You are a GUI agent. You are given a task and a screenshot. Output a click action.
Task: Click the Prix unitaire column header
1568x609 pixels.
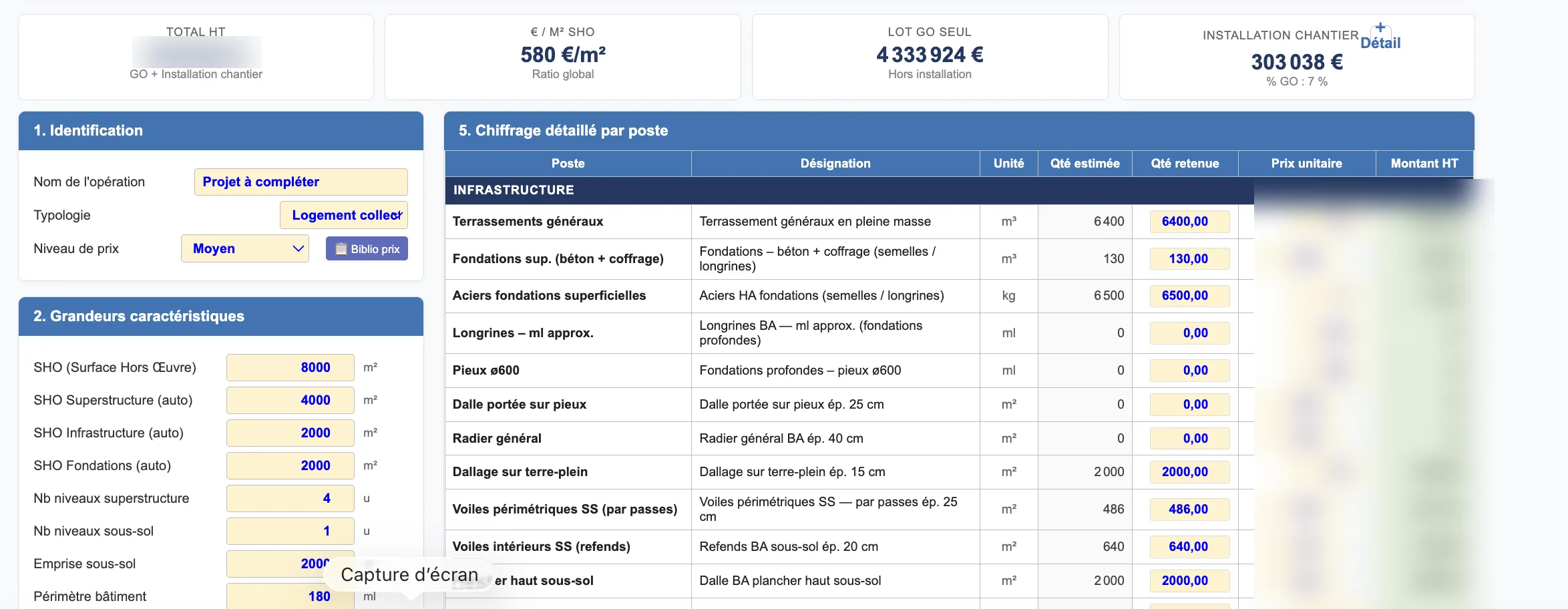pyautogui.click(x=1307, y=164)
